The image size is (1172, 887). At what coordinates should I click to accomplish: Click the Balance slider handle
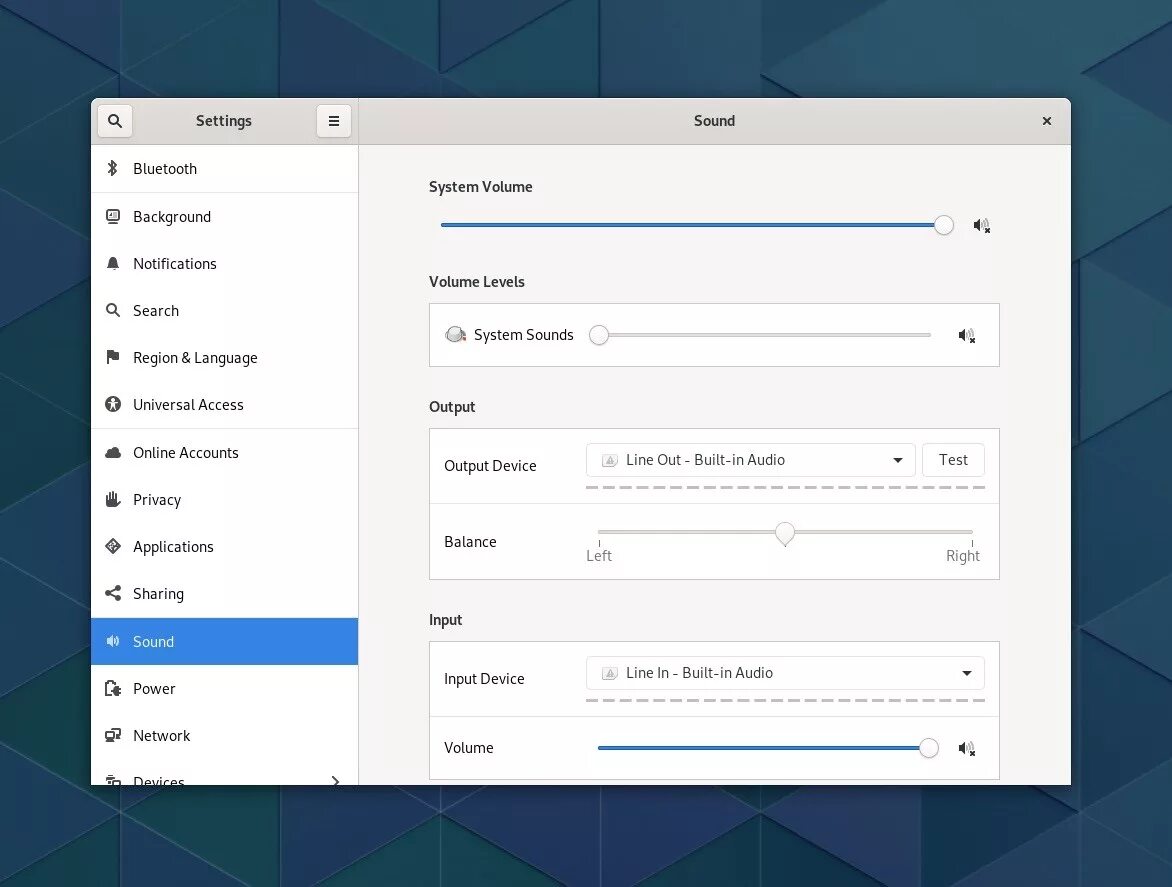point(785,534)
